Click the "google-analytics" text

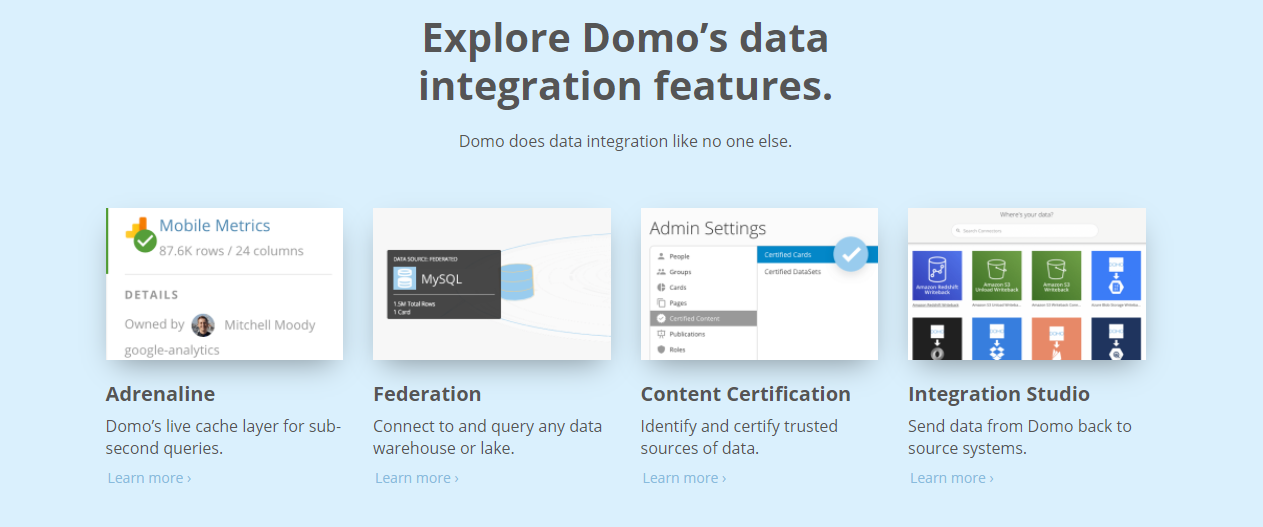coord(172,350)
